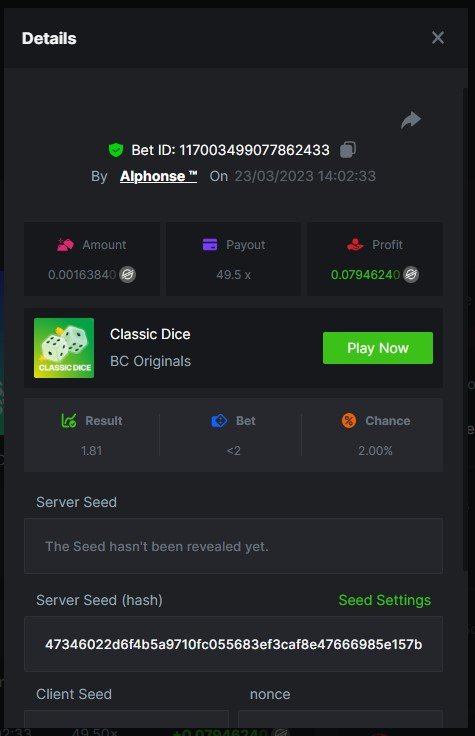The height and width of the screenshot is (736, 475).
Task: Click the orange Chance percent icon
Action: click(x=349, y=421)
